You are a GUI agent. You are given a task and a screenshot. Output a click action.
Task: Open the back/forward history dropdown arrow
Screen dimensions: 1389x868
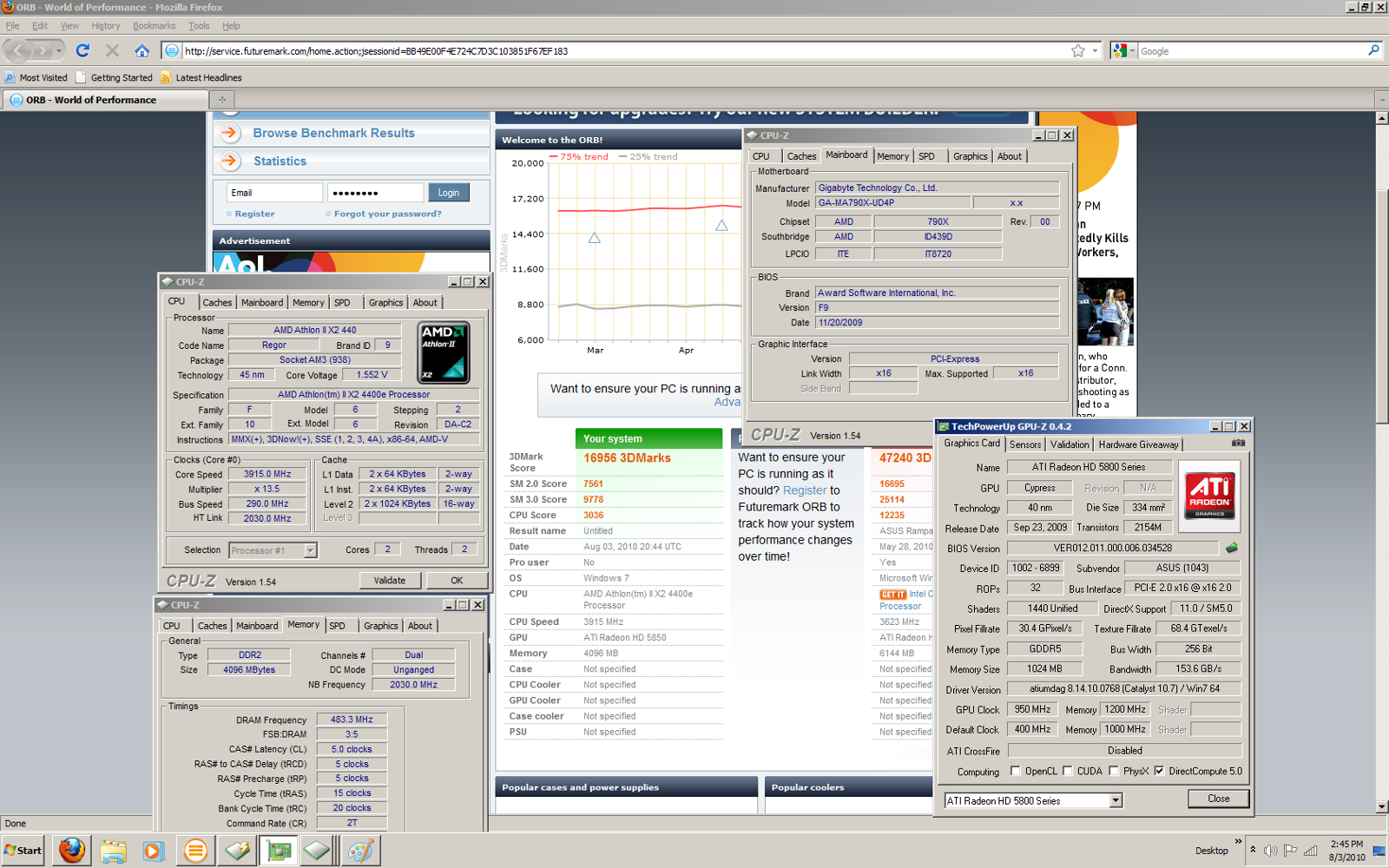[x=59, y=50]
